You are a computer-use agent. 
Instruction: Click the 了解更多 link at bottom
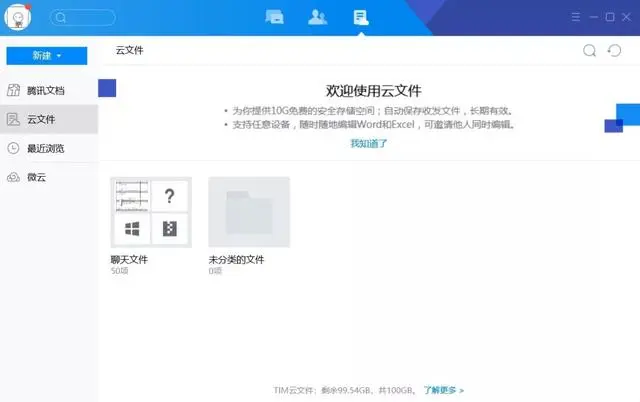pyautogui.click(x=443, y=390)
